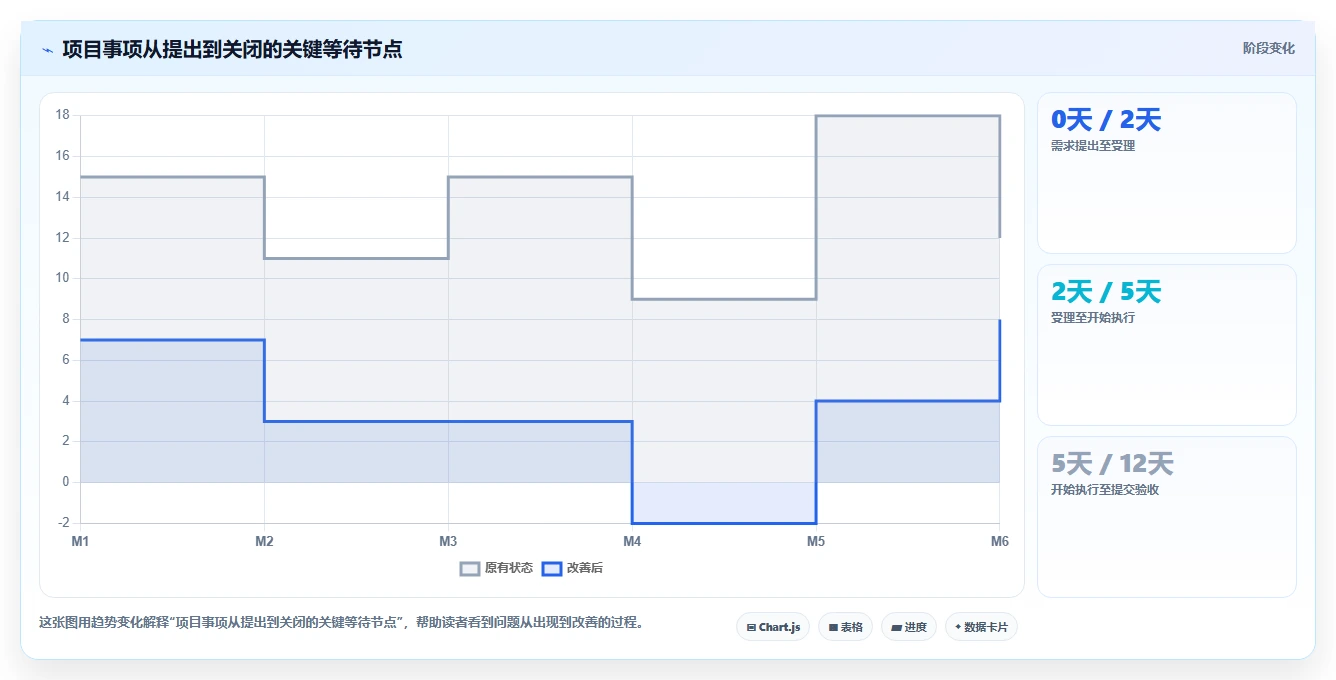This screenshot has height=680, width=1336.
Task: Select the 进度 tag chip
Action: [908, 627]
